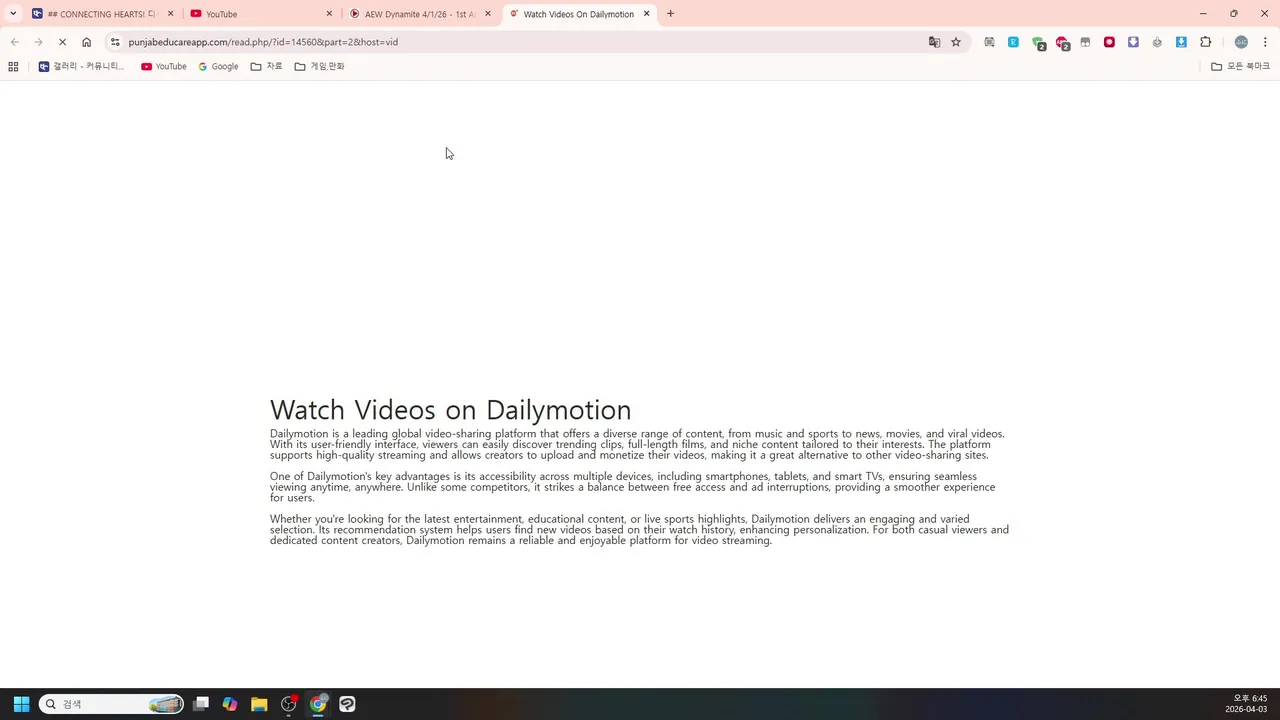This screenshot has height=720, width=1280.
Task: Close the YouTube tab
Action: point(329,14)
